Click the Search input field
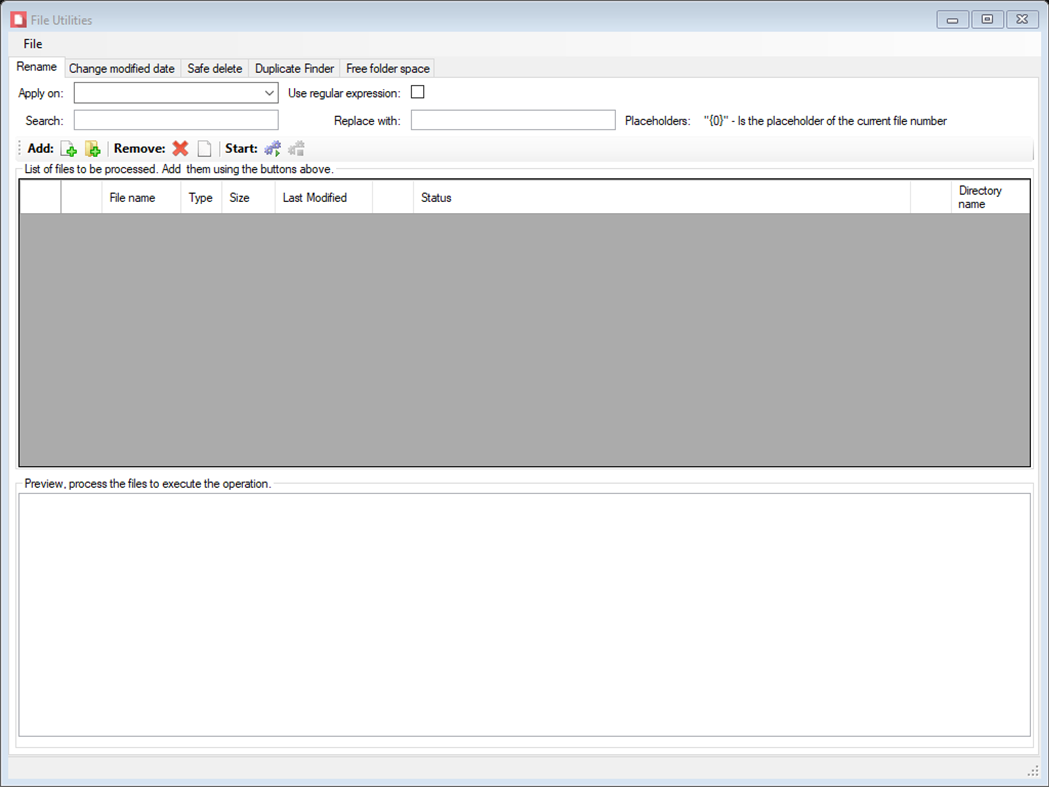Image resolution: width=1049 pixels, height=787 pixels. pos(175,120)
